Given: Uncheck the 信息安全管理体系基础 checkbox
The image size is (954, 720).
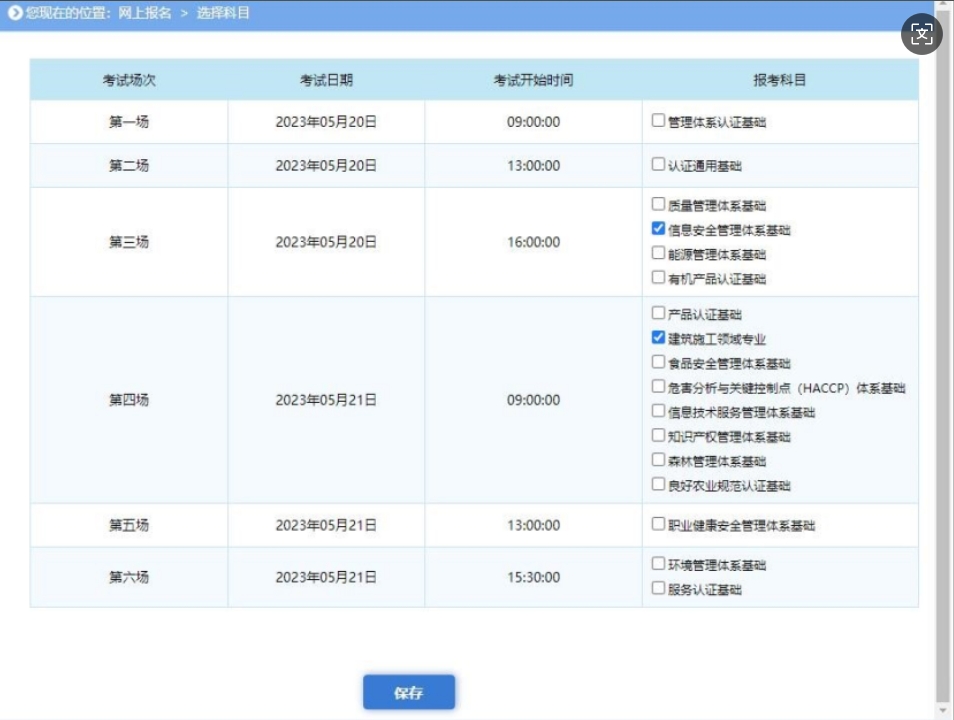Looking at the screenshot, I should tap(658, 228).
